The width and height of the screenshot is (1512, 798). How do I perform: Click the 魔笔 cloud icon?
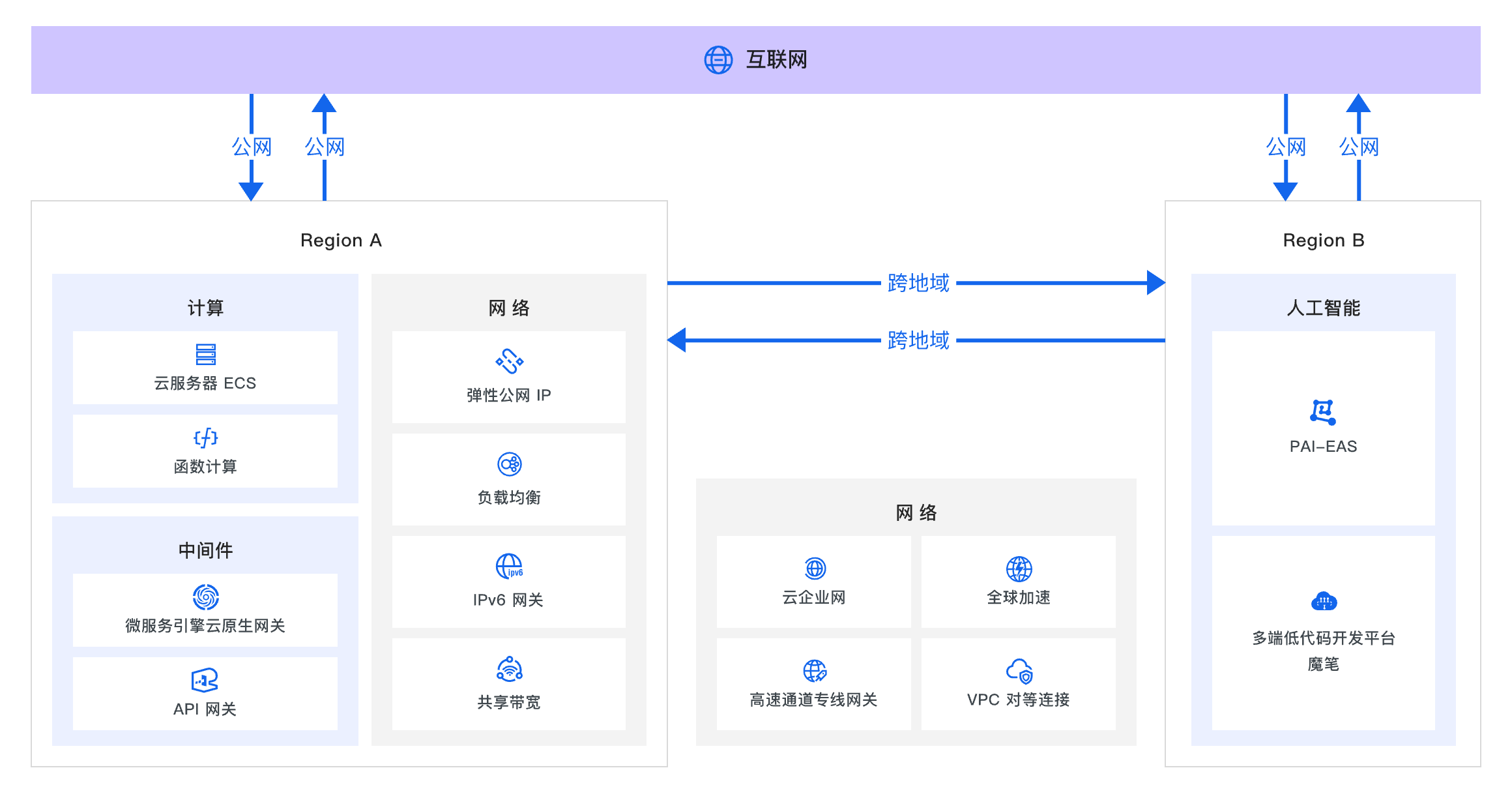click(1323, 600)
